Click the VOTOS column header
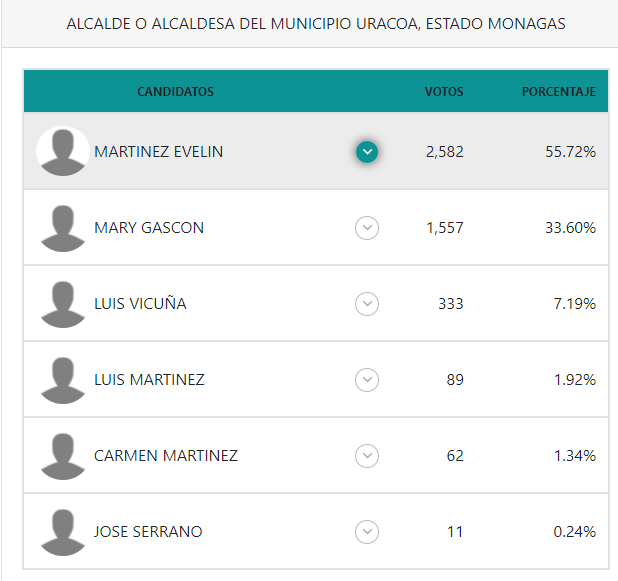The height and width of the screenshot is (581, 618). coord(444,91)
